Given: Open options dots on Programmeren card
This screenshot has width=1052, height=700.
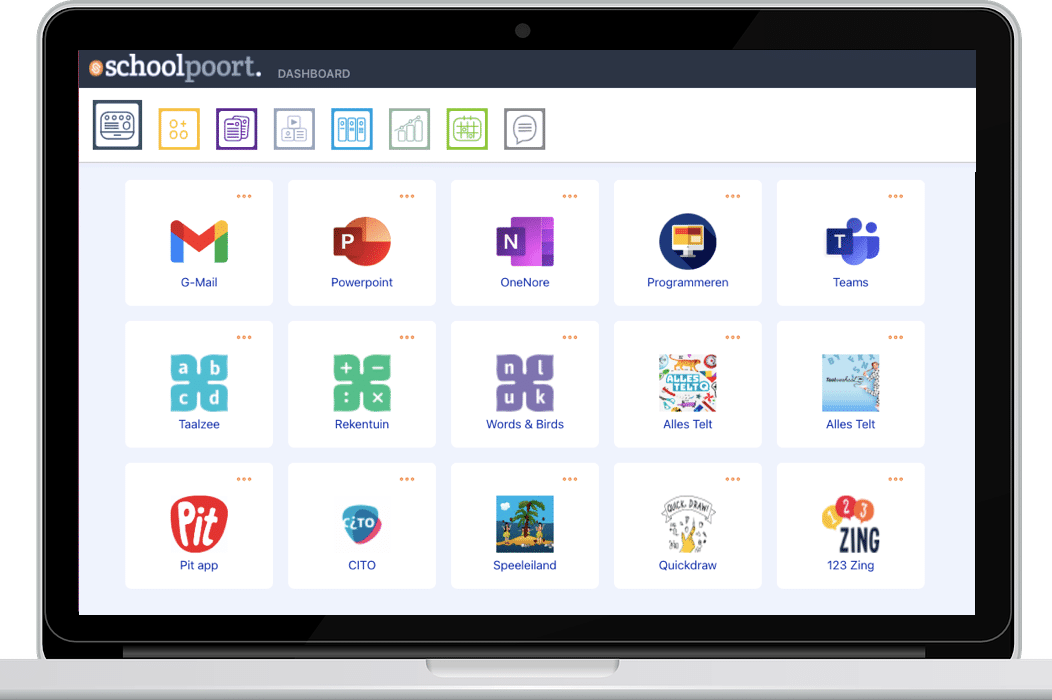Looking at the screenshot, I should tap(733, 197).
